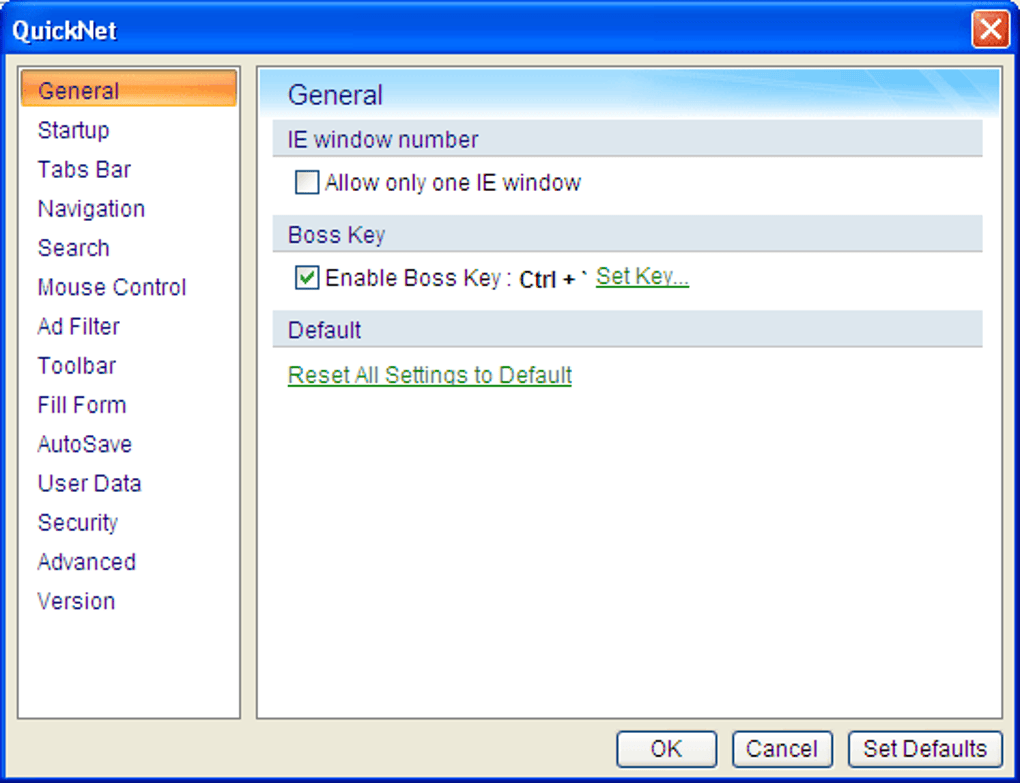Screen dimensions: 1020x783
Task: Confirm with the OK button
Action: point(667,749)
